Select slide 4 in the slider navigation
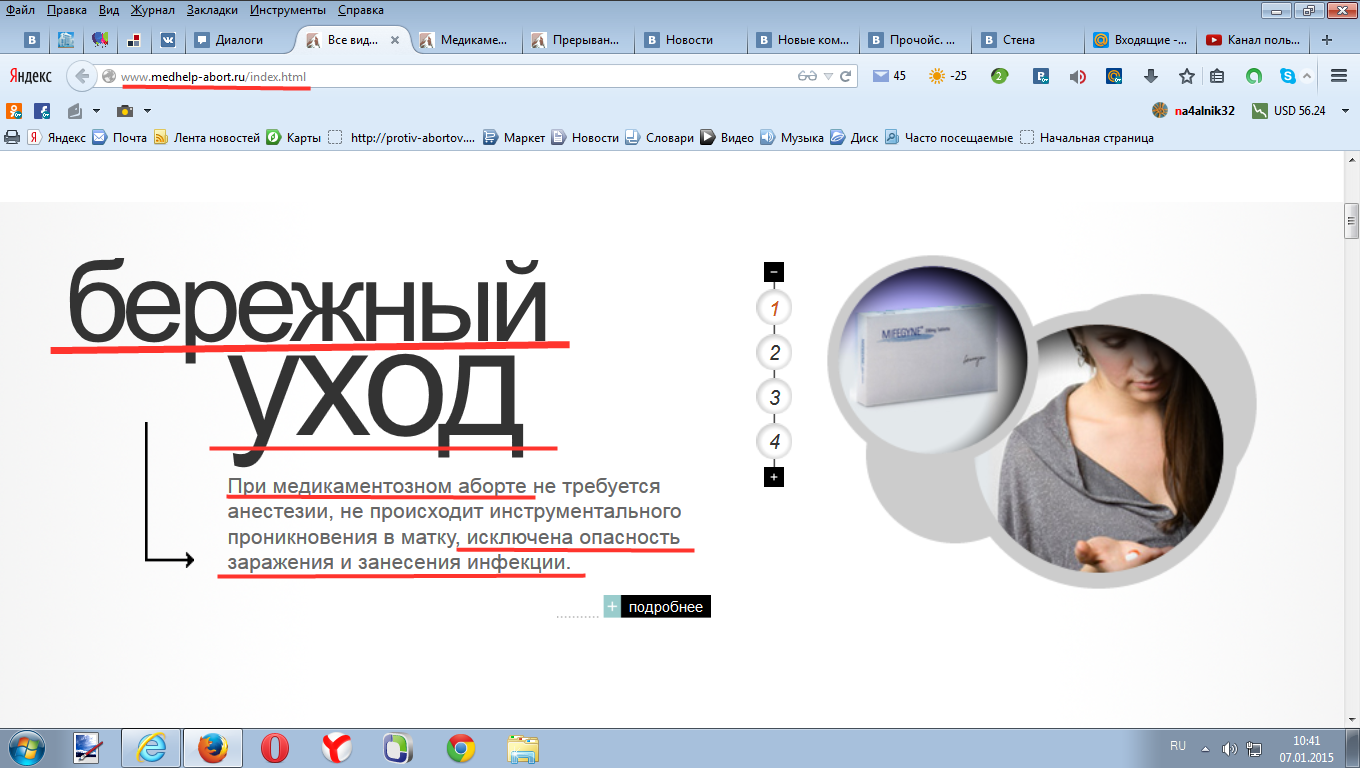Viewport: 1360px width, 768px height. coord(774,441)
